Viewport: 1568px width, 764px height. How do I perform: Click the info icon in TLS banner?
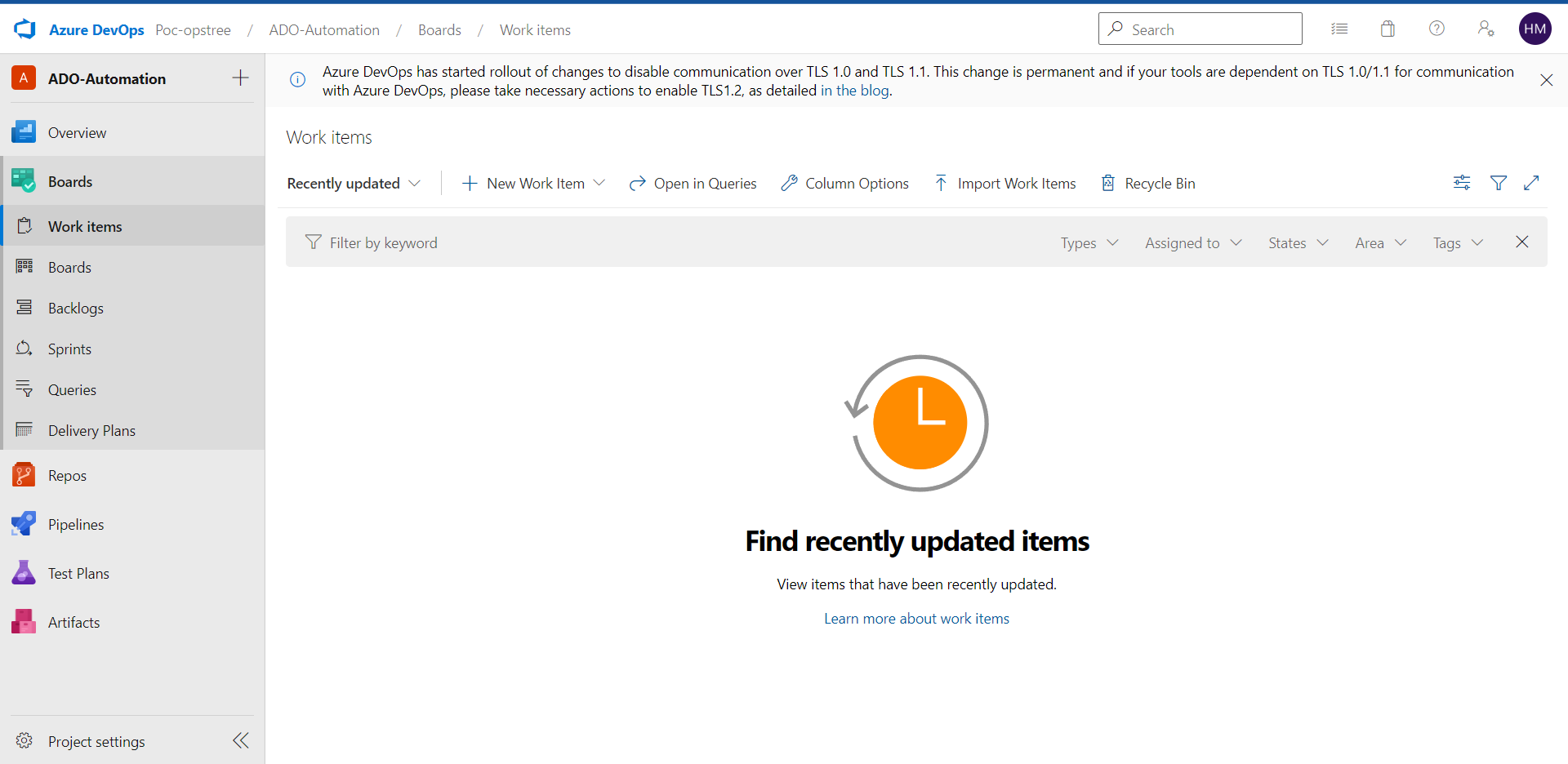[x=298, y=79]
